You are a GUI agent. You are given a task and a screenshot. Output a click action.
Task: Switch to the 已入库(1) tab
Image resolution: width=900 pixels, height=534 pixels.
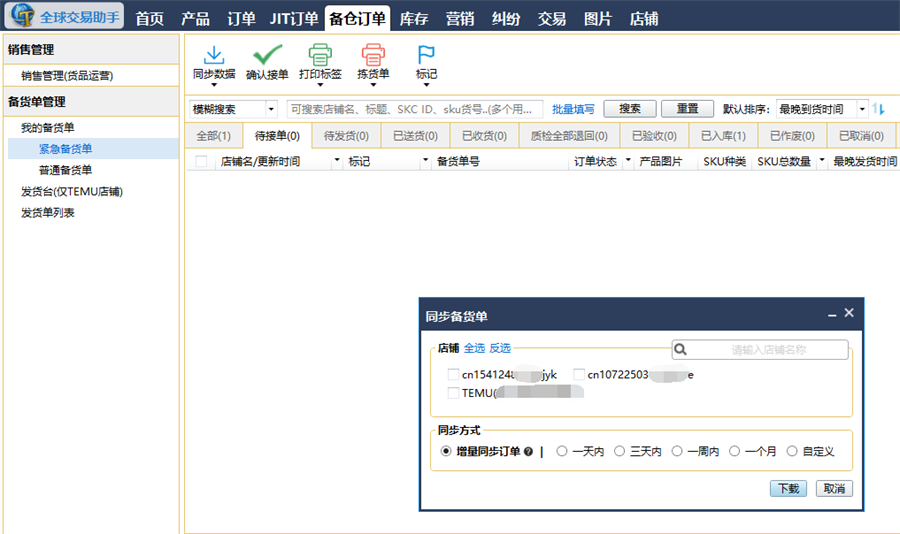[x=723, y=136]
